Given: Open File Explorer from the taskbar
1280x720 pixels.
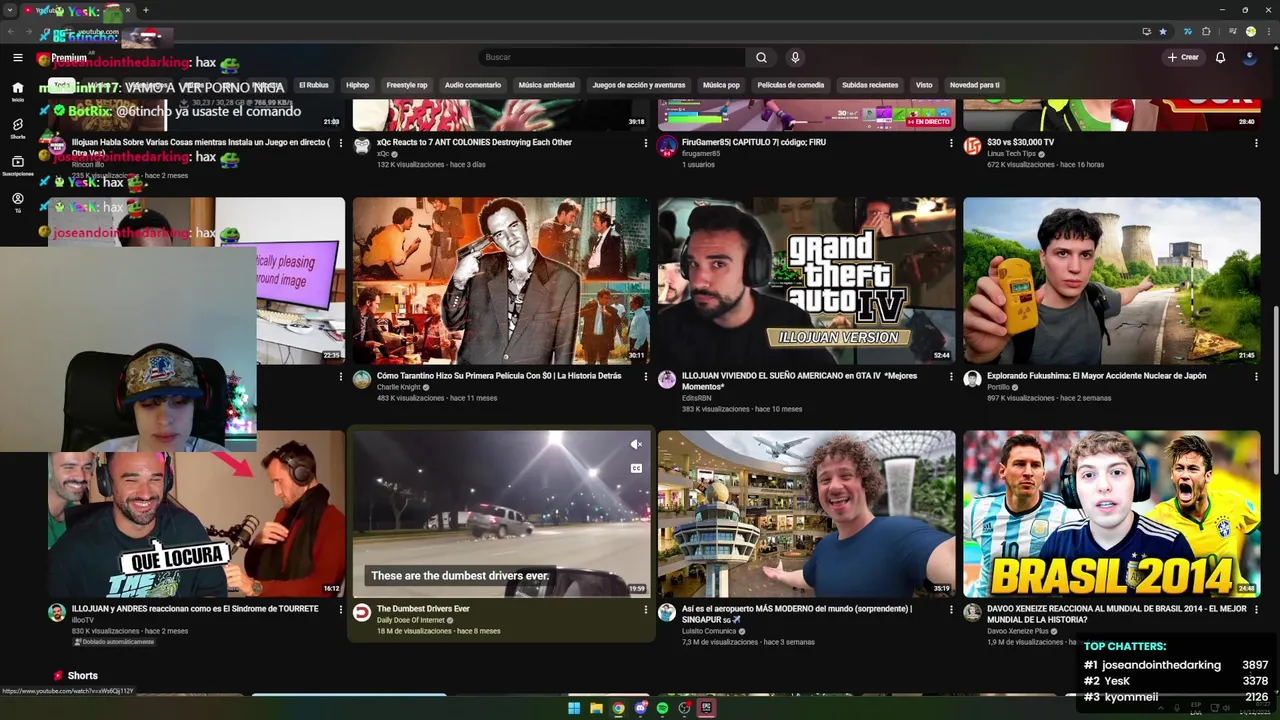Looking at the screenshot, I should point(596,708).
